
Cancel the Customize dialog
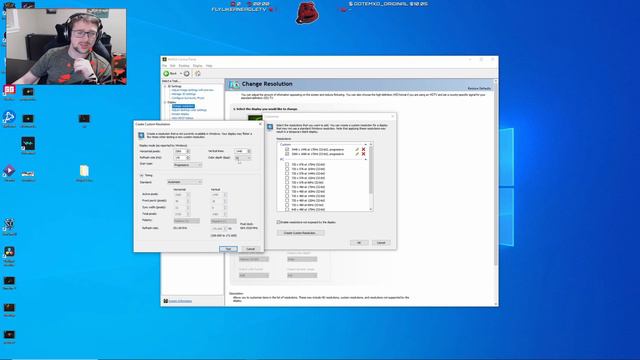(x=381, y=242)
